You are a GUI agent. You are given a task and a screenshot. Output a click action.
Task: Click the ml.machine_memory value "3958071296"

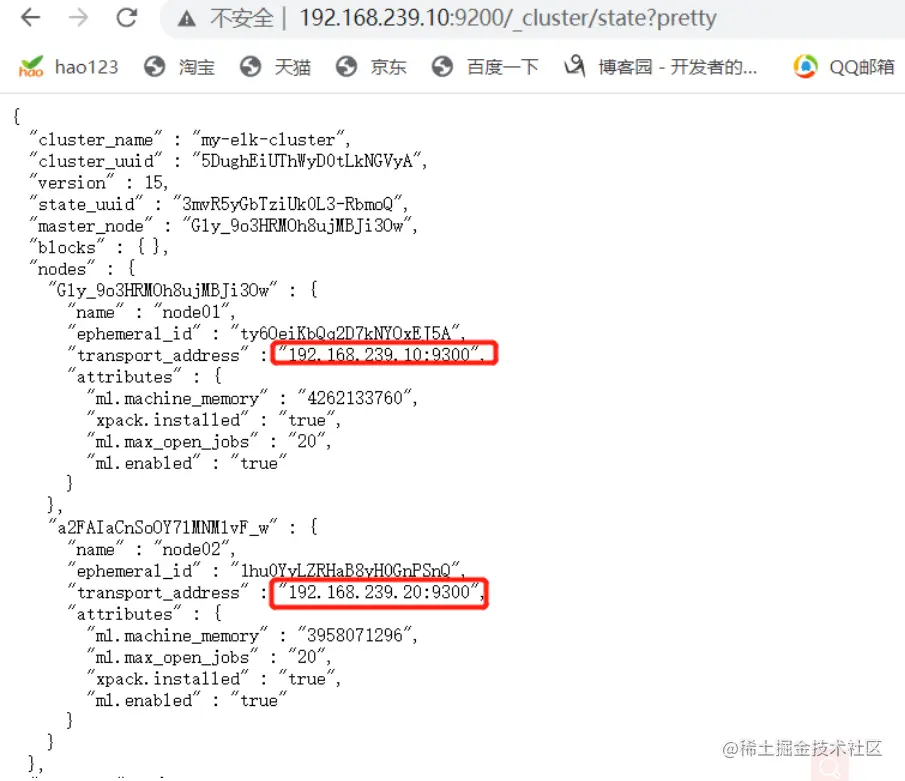(x=356, y=636)
